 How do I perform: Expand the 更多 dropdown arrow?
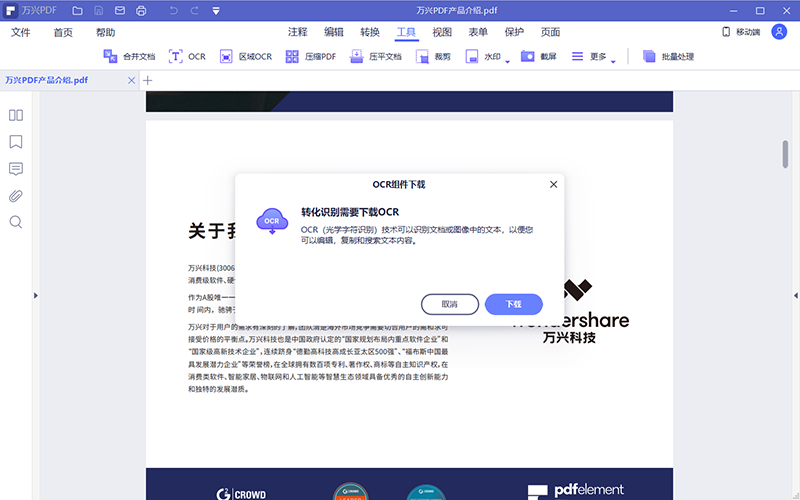pos(613,62)
